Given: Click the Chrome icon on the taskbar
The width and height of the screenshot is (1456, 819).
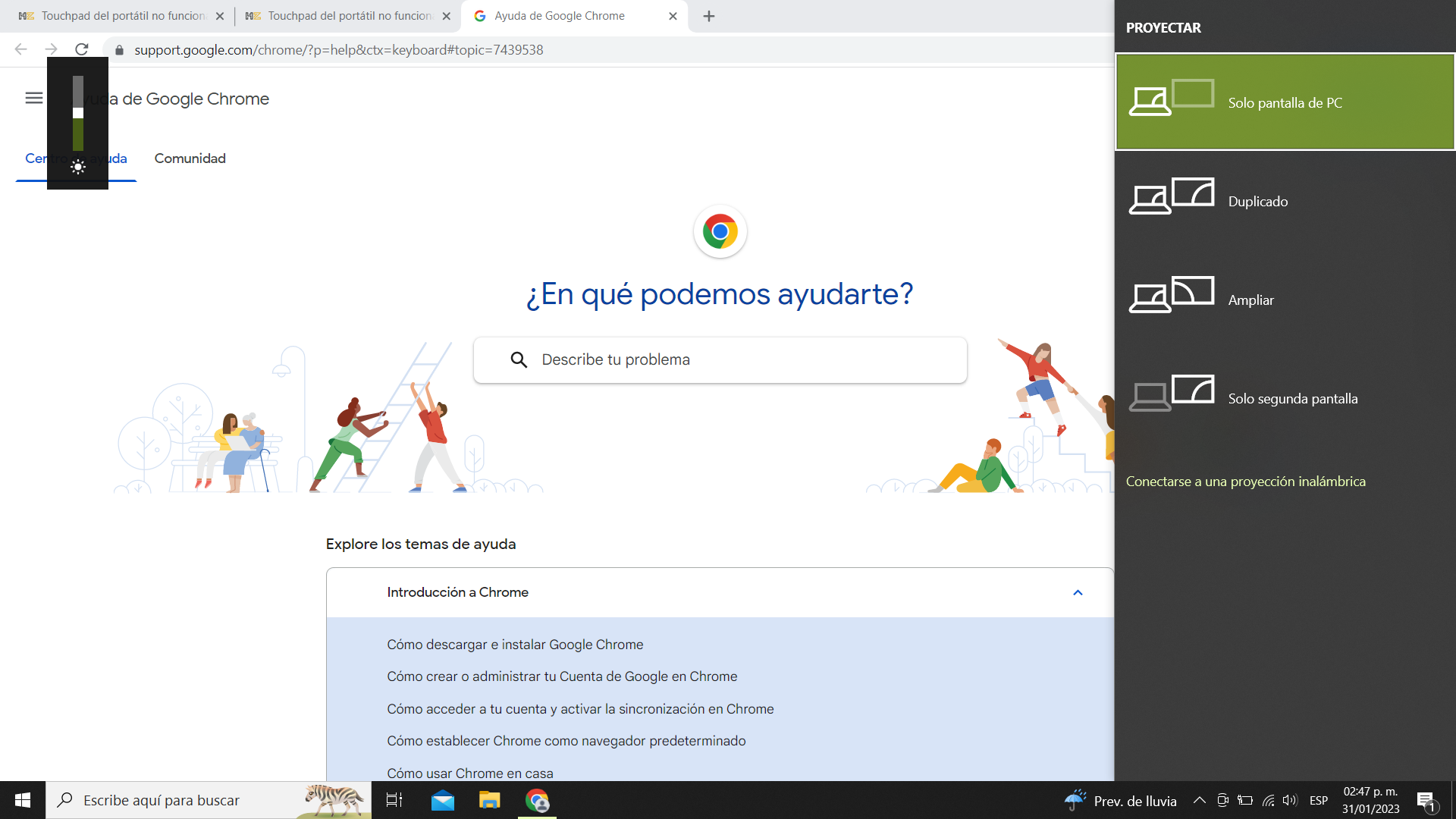Looking at the screenshot, I should (x=538, y=800).
